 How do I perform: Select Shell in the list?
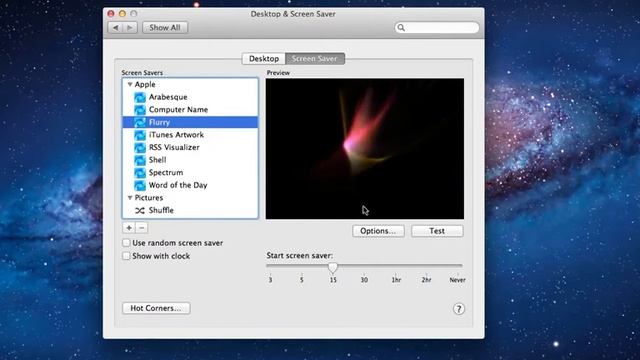pyautogui.click(x=158, y=160)
